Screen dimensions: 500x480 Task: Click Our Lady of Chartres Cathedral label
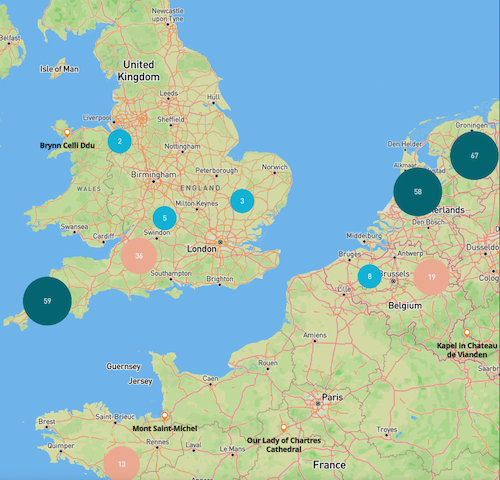click(x=284, y=445)
